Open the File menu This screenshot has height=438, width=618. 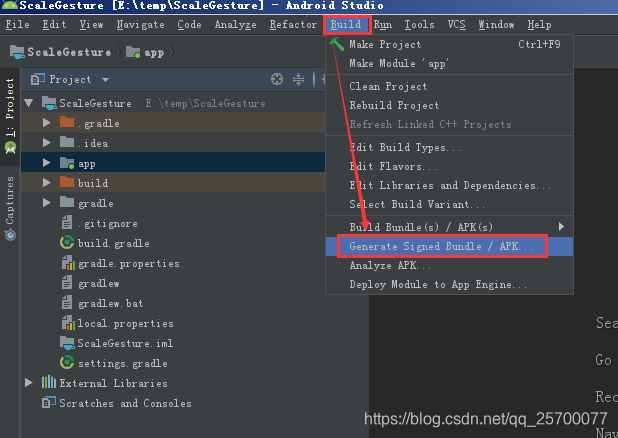coord(17,24)
